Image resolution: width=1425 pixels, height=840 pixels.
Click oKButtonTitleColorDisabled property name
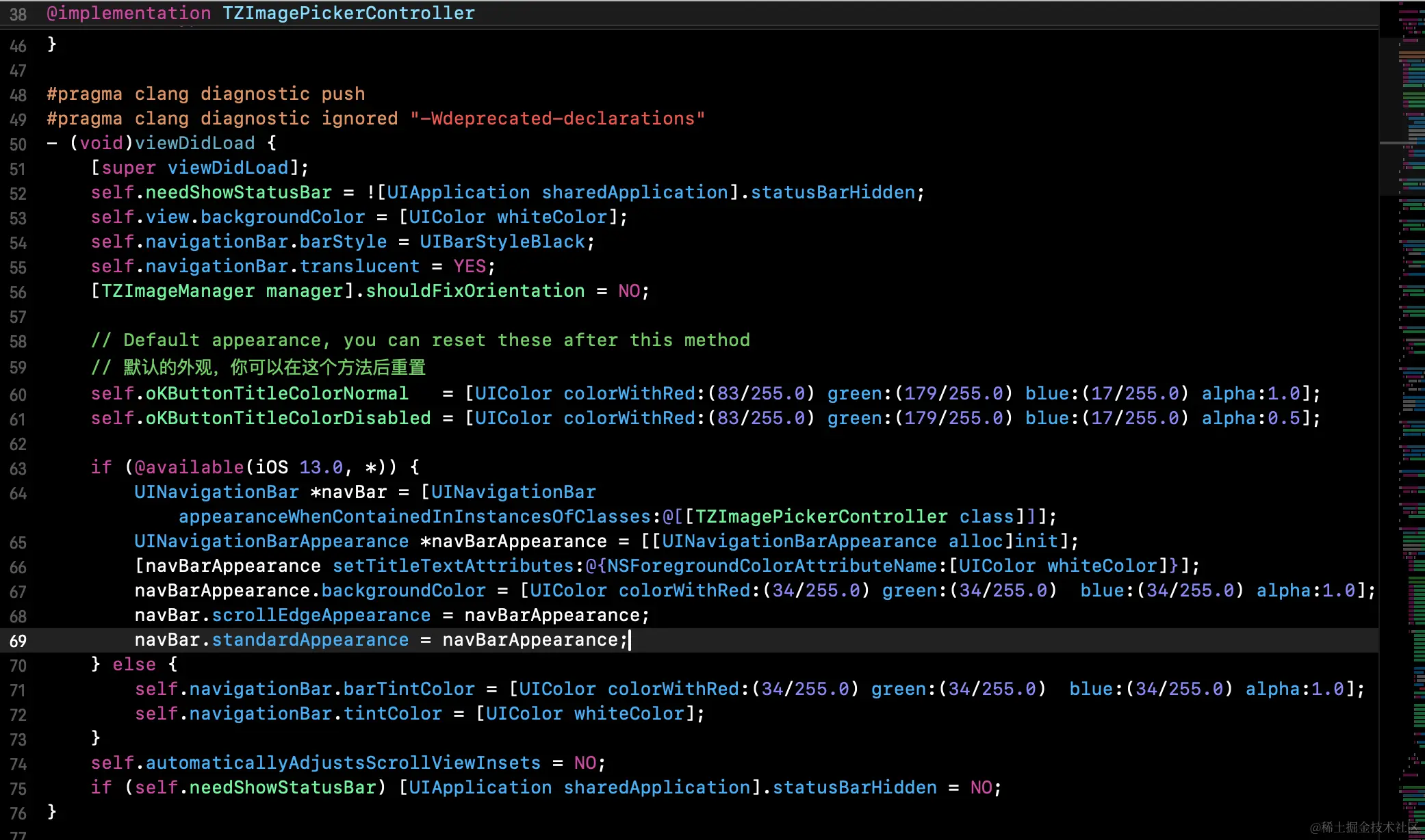[288, 418]
